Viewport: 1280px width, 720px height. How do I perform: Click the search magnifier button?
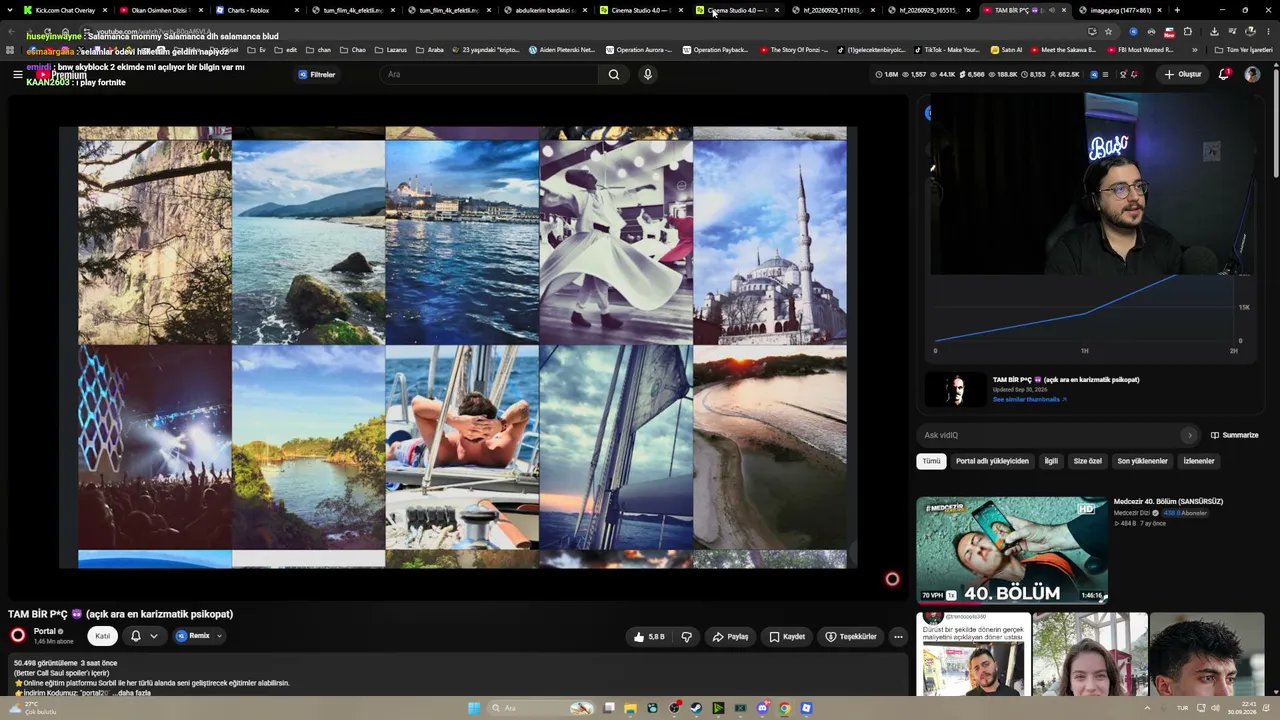click(614, 74)
